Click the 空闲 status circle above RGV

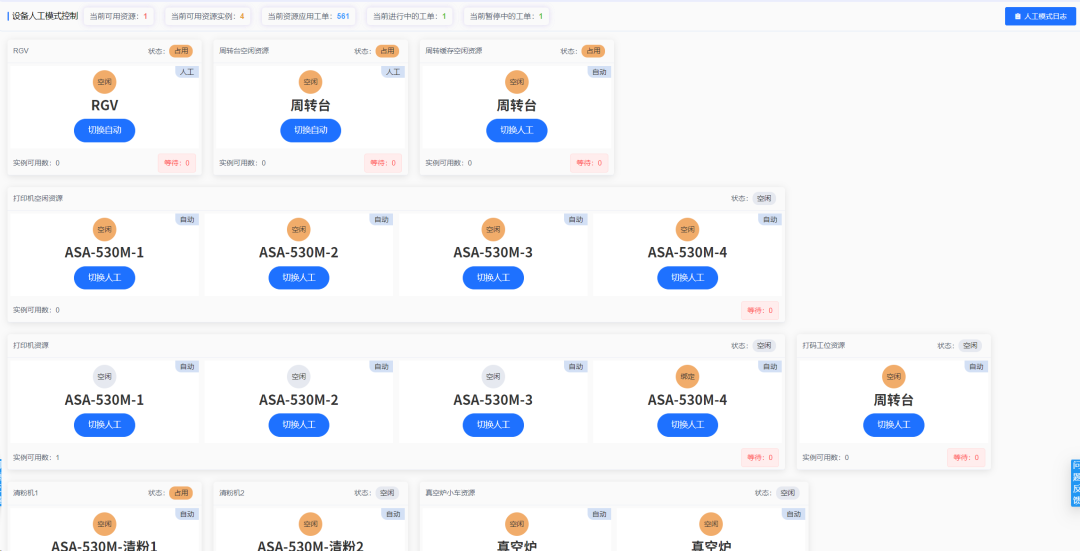tap(105, 82)
